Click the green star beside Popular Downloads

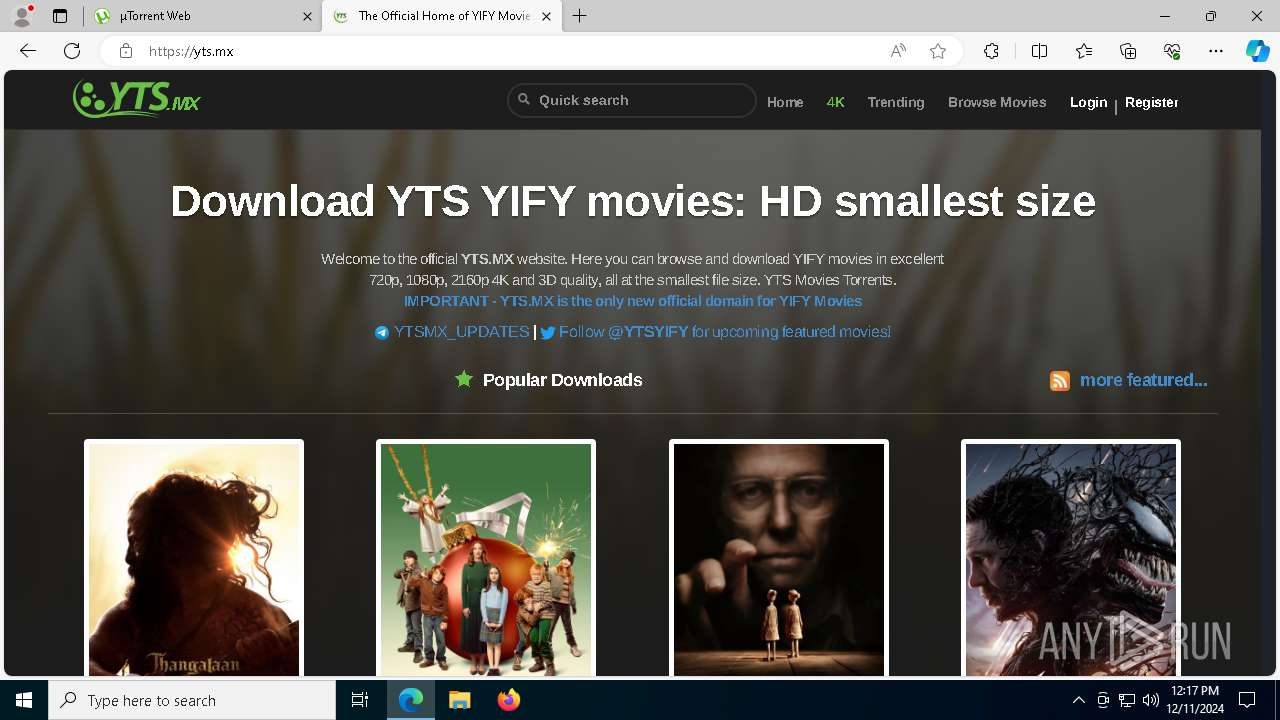tap(463, 379)
